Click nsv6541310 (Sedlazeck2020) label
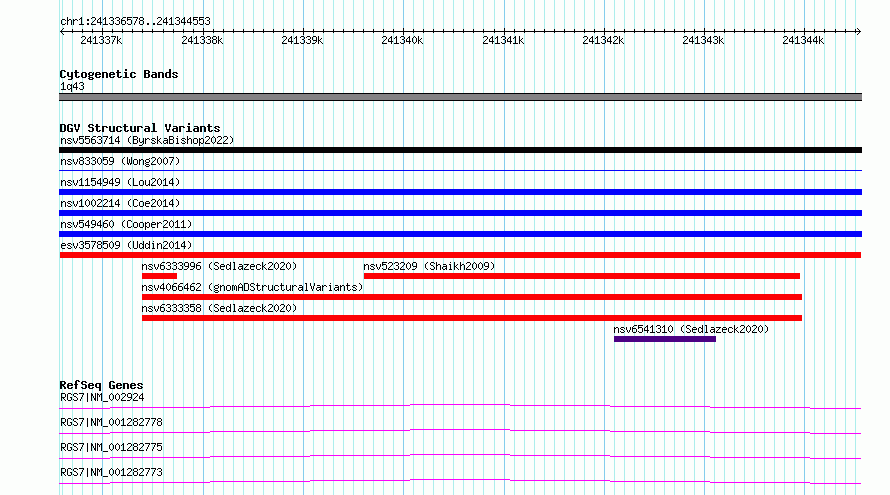 [691, 329]
